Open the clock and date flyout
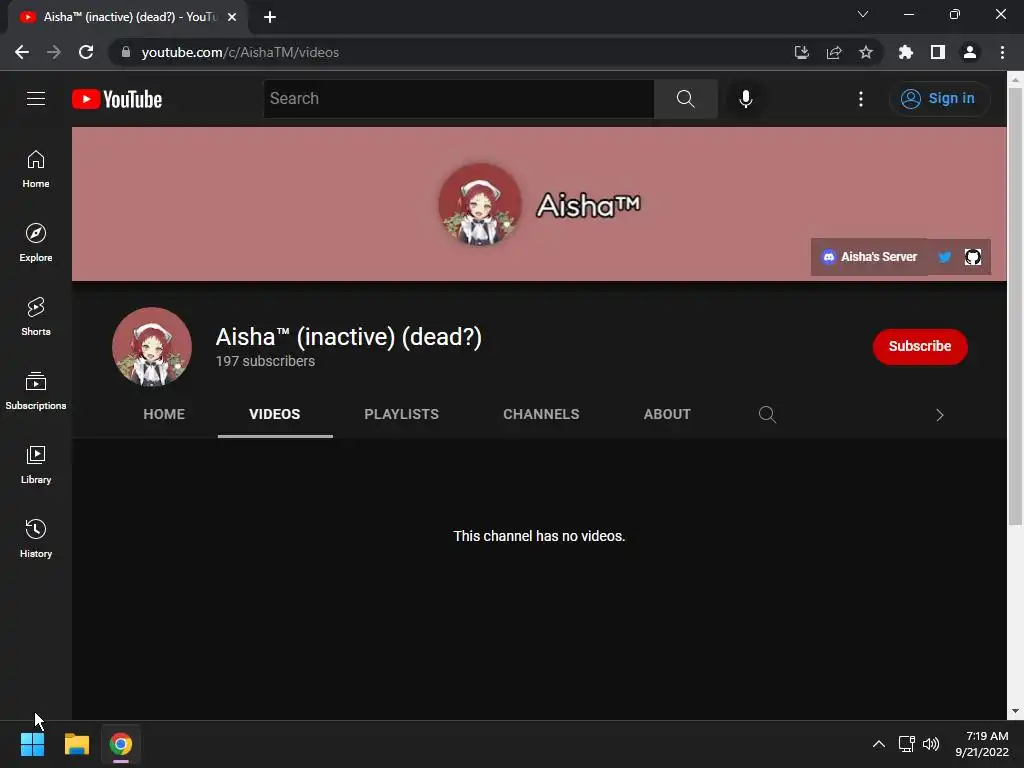 click(x=982, y=744)
